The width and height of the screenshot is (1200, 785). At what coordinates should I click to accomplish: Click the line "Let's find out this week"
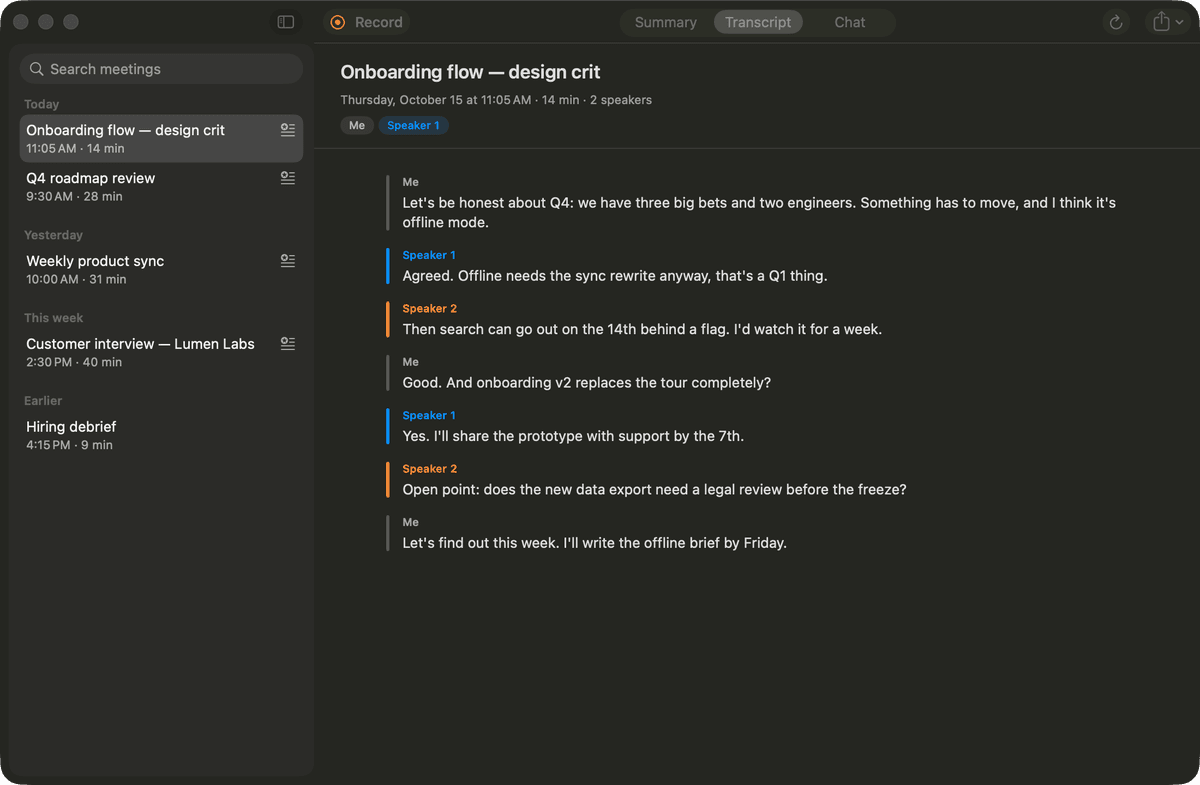tap(595, 543)
